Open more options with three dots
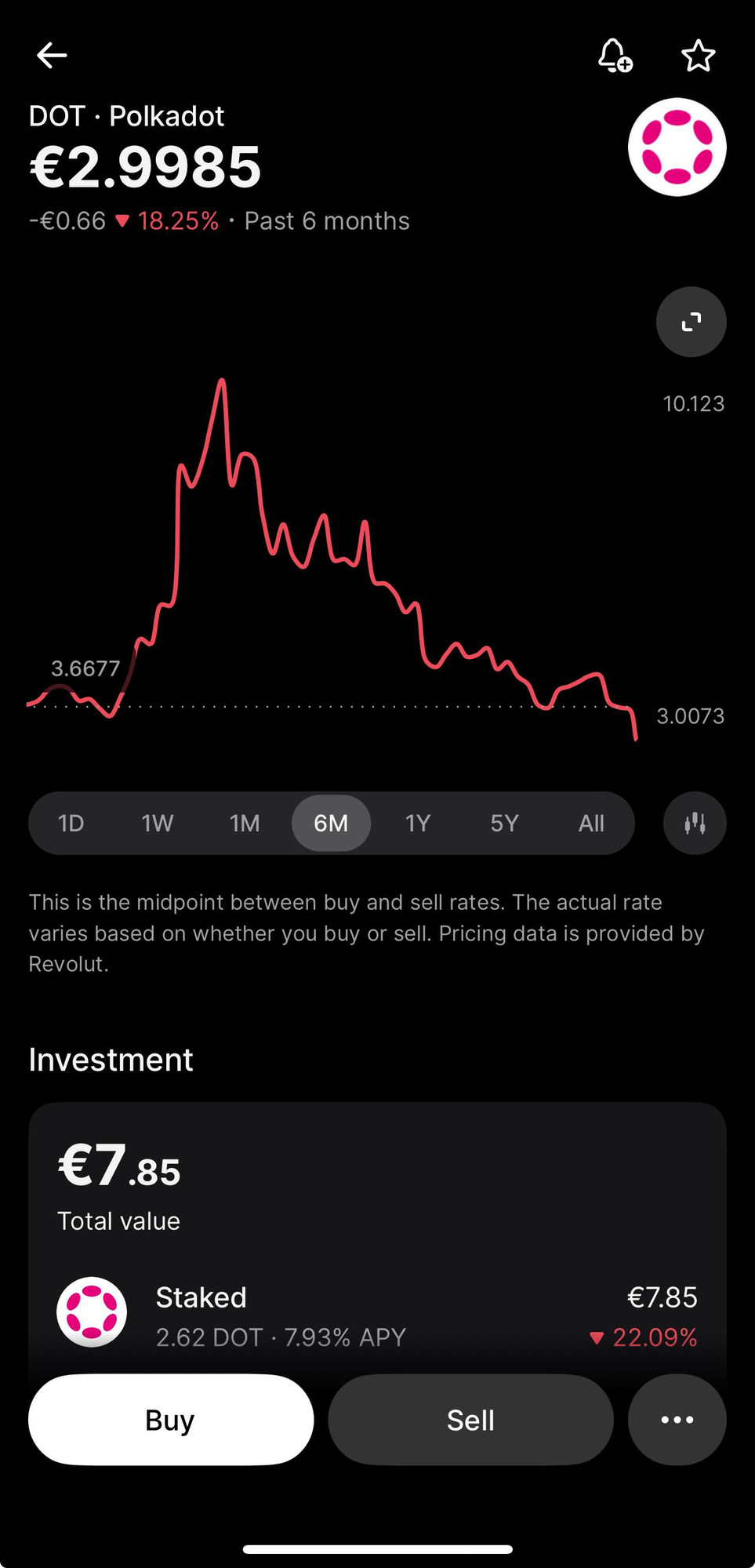755x1568 pixels. coord(677,1419)
